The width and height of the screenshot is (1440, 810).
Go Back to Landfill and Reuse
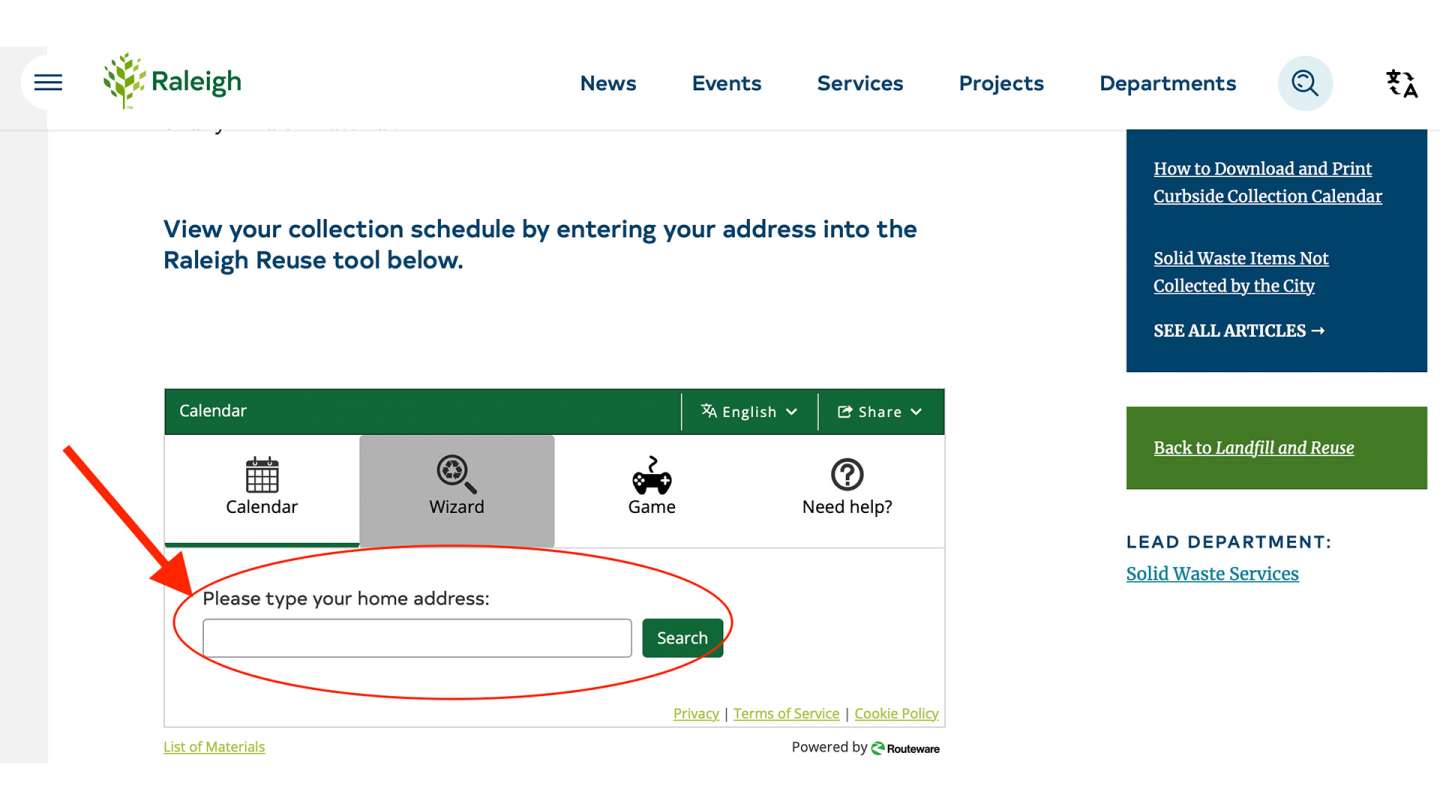tap(1255, 448)
